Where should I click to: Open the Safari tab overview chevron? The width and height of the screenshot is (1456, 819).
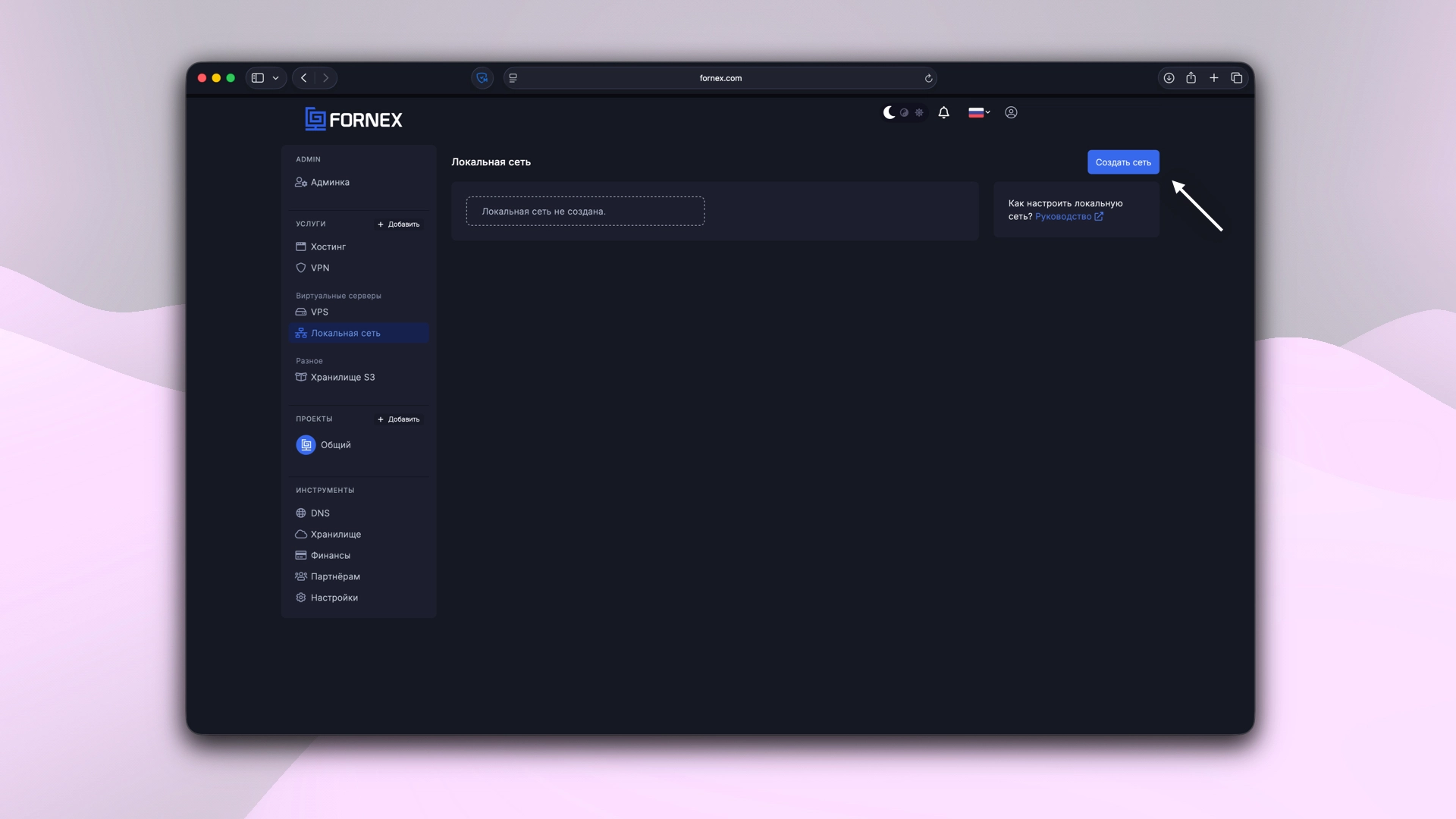coord(276,78)
